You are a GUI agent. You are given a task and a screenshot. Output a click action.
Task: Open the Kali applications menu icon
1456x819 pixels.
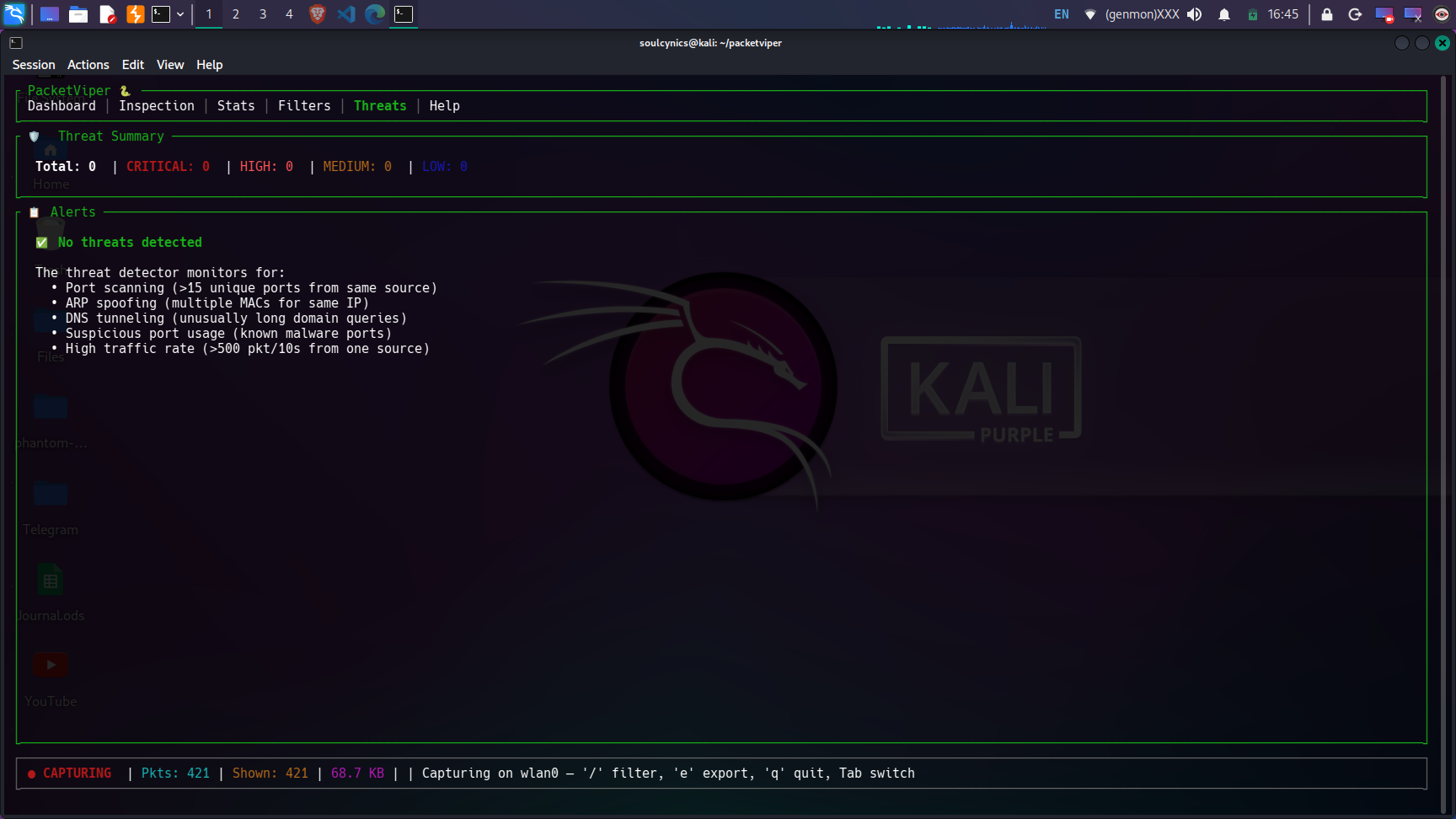click(15, 14)
